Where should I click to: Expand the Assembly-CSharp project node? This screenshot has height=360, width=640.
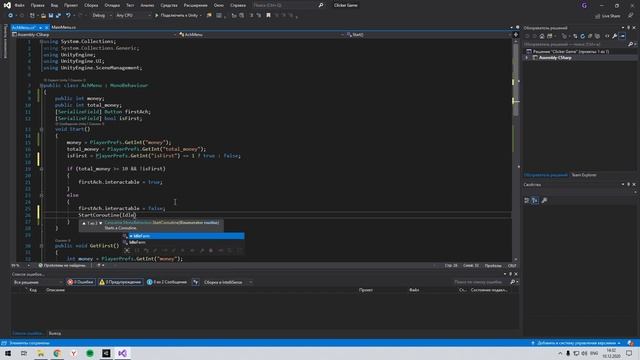(527, 58)
